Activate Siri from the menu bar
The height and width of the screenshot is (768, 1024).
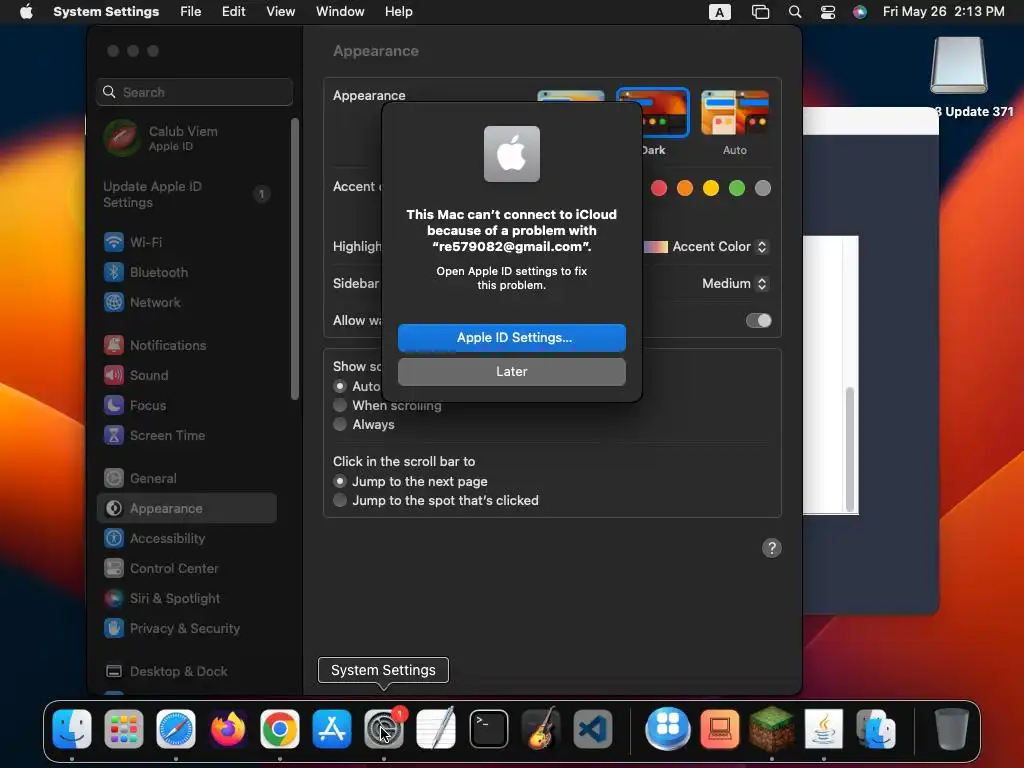coord(859,12)
